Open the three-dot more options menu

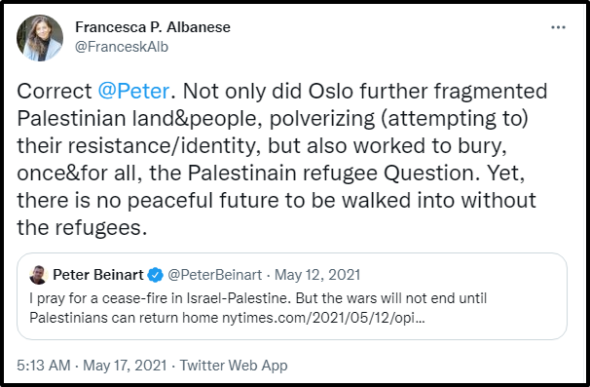558,27
